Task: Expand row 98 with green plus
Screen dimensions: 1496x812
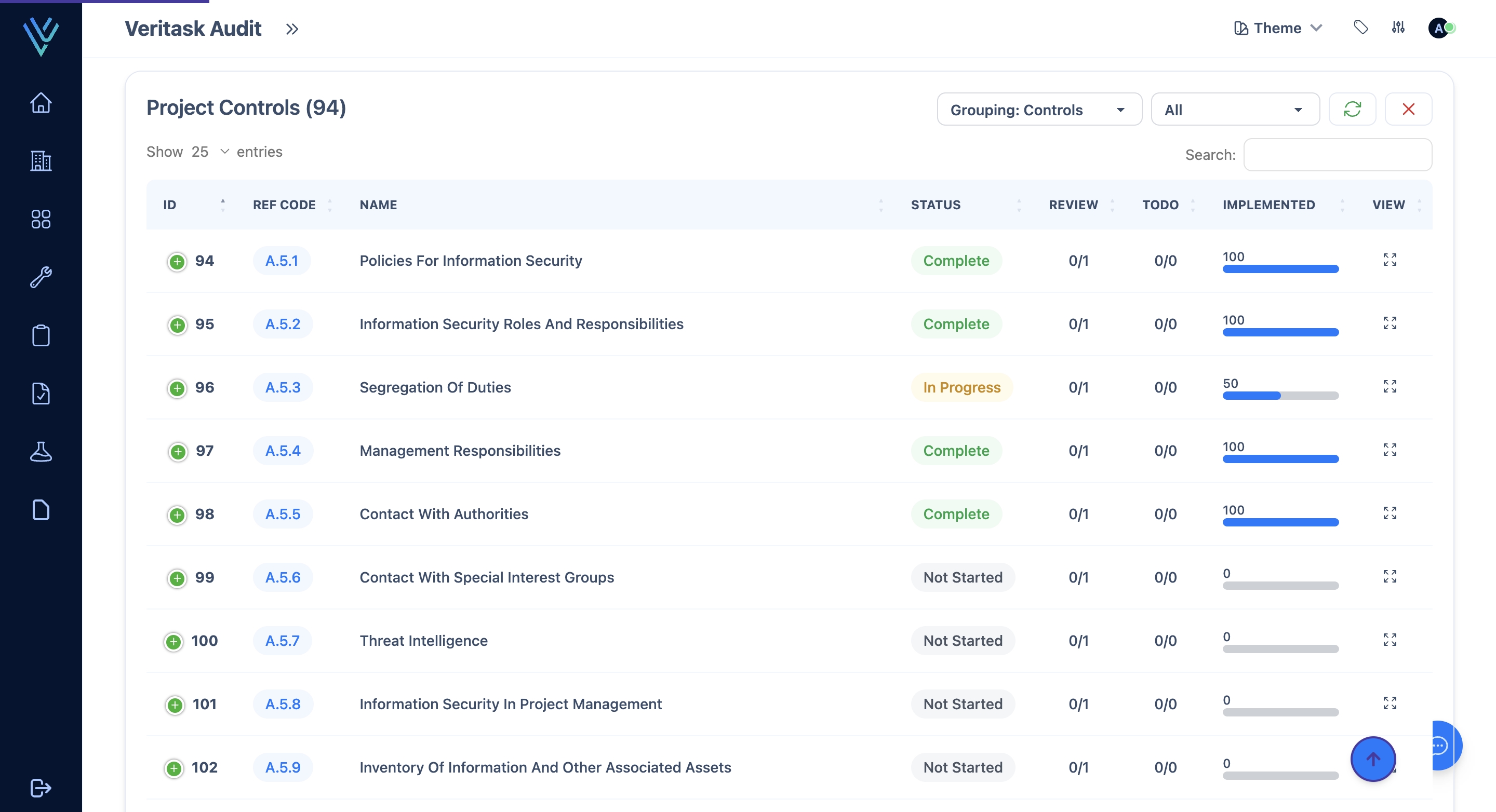Action: (177, 515)
